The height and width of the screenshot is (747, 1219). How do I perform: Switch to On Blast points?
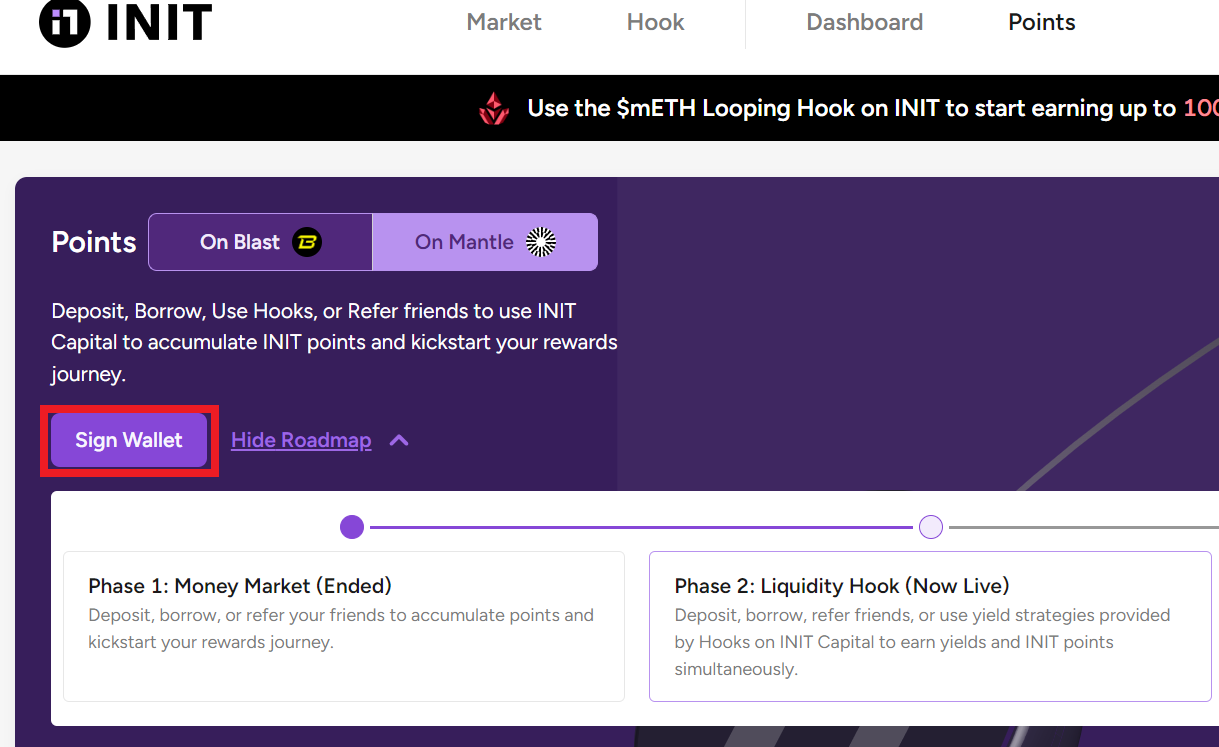260,242
